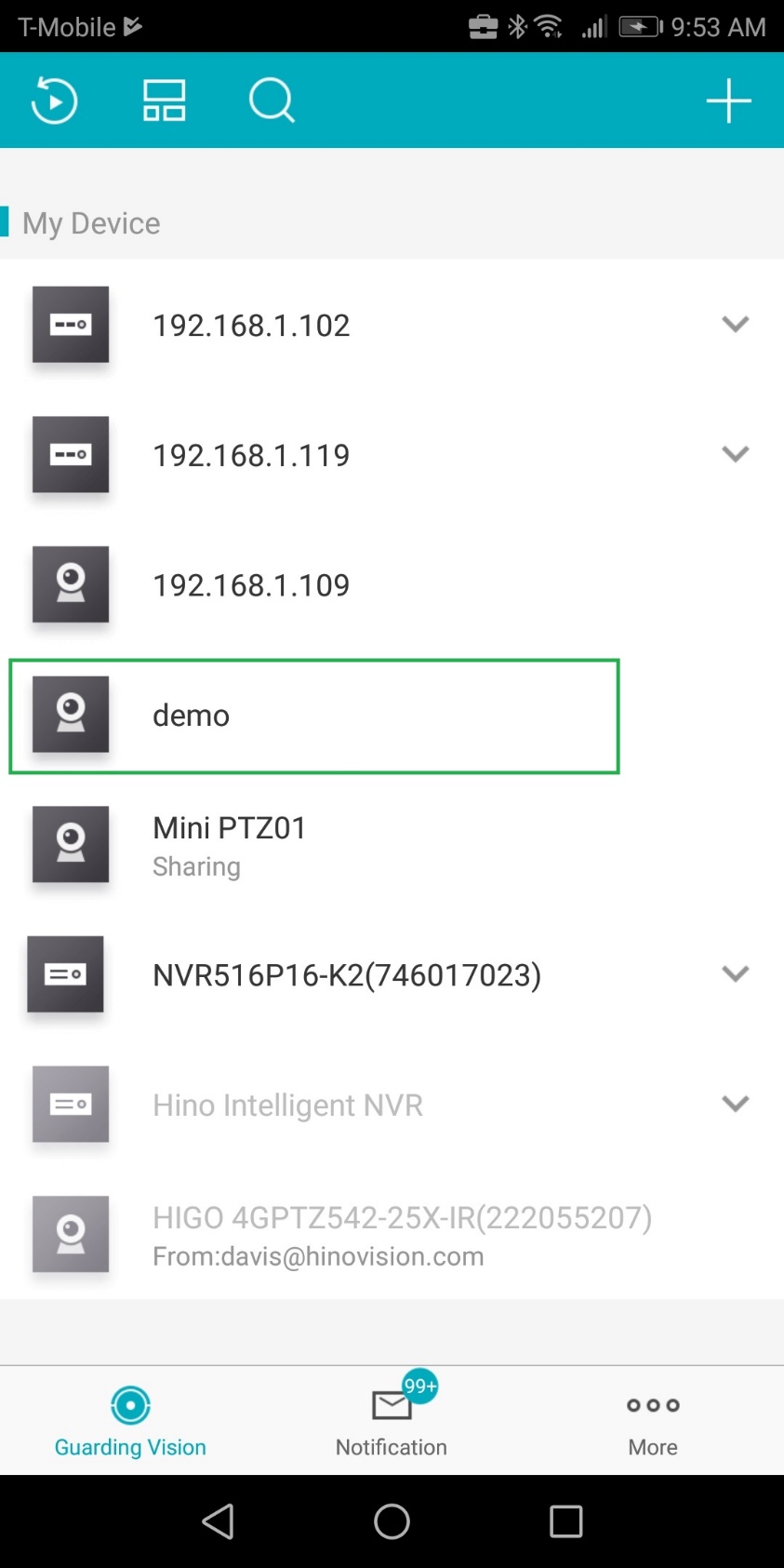The width and height of the screenshot is (784, 1568).
Task: Open the playback icon in top bar
Action: pyautogui.click(x=54, y=101)
